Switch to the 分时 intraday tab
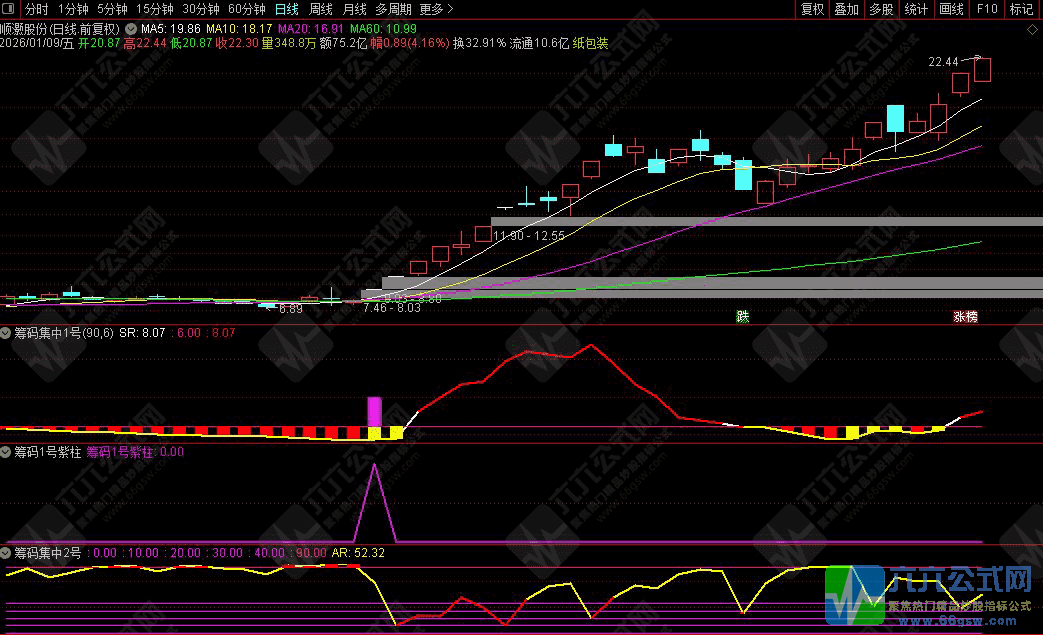Screen dimensions: 1043x635 36,9
